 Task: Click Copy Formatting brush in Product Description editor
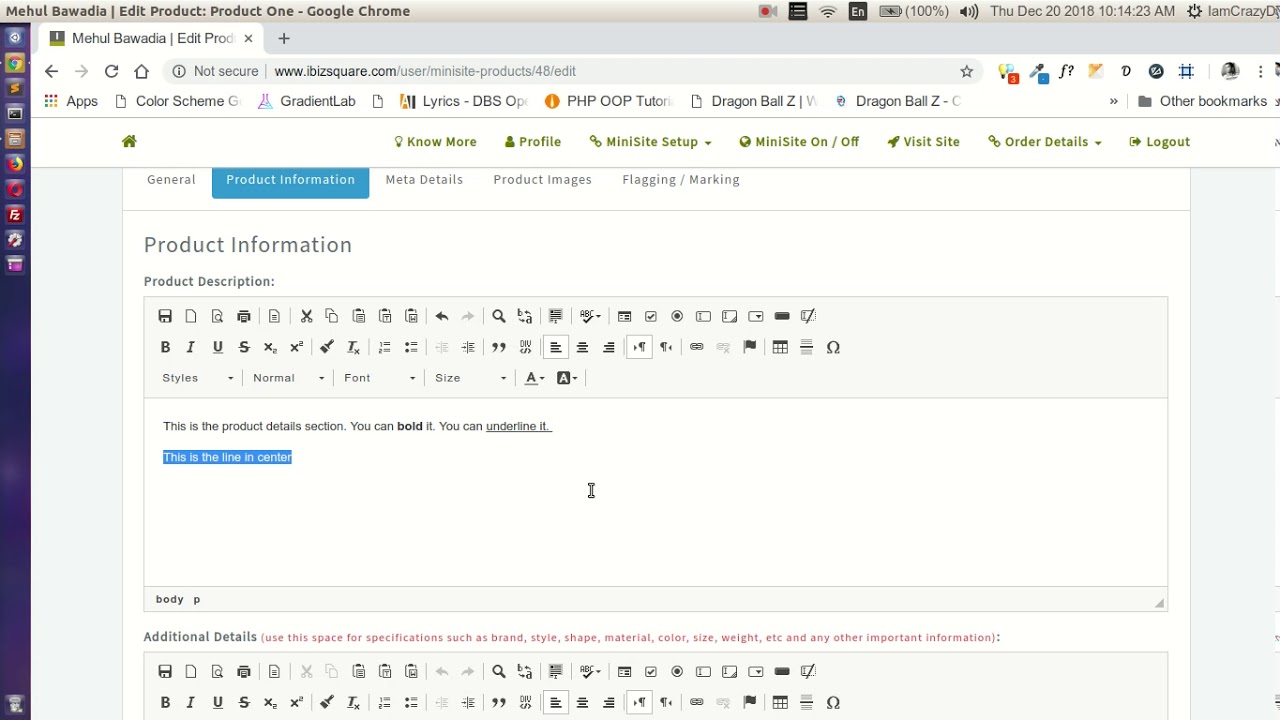326,347
